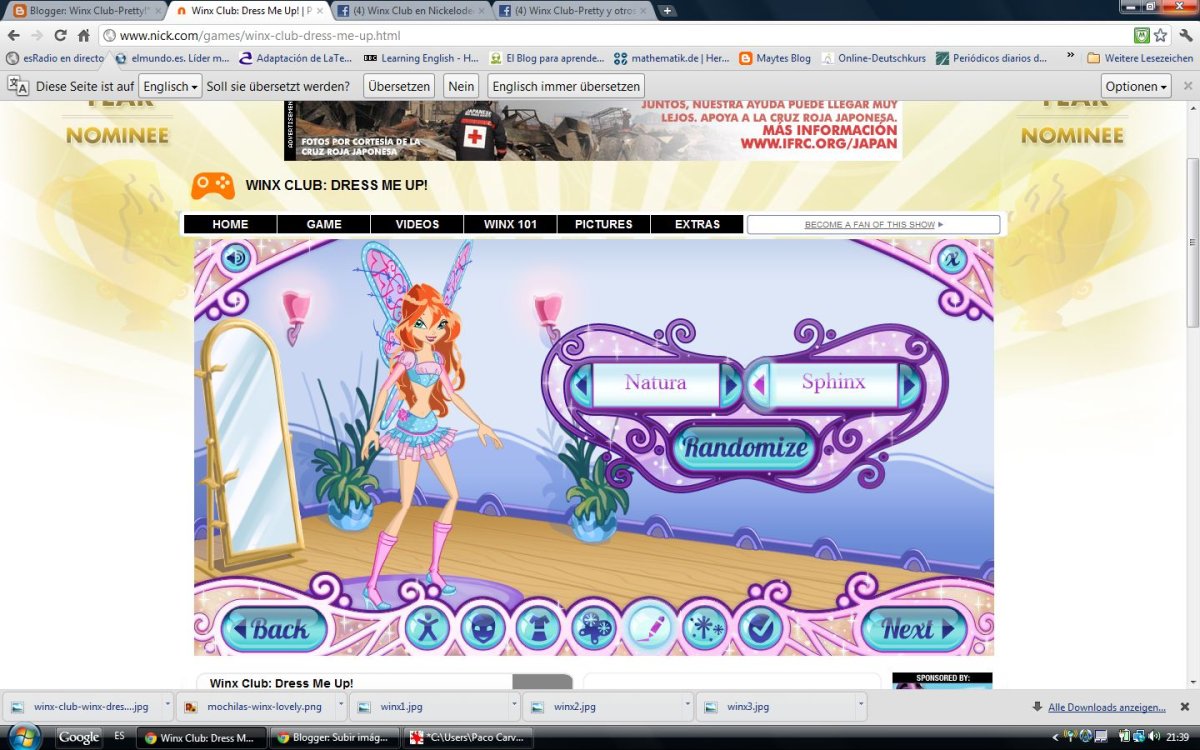
Task: Open Maytes Blog bookmark
Action: [x=775, y=58]
